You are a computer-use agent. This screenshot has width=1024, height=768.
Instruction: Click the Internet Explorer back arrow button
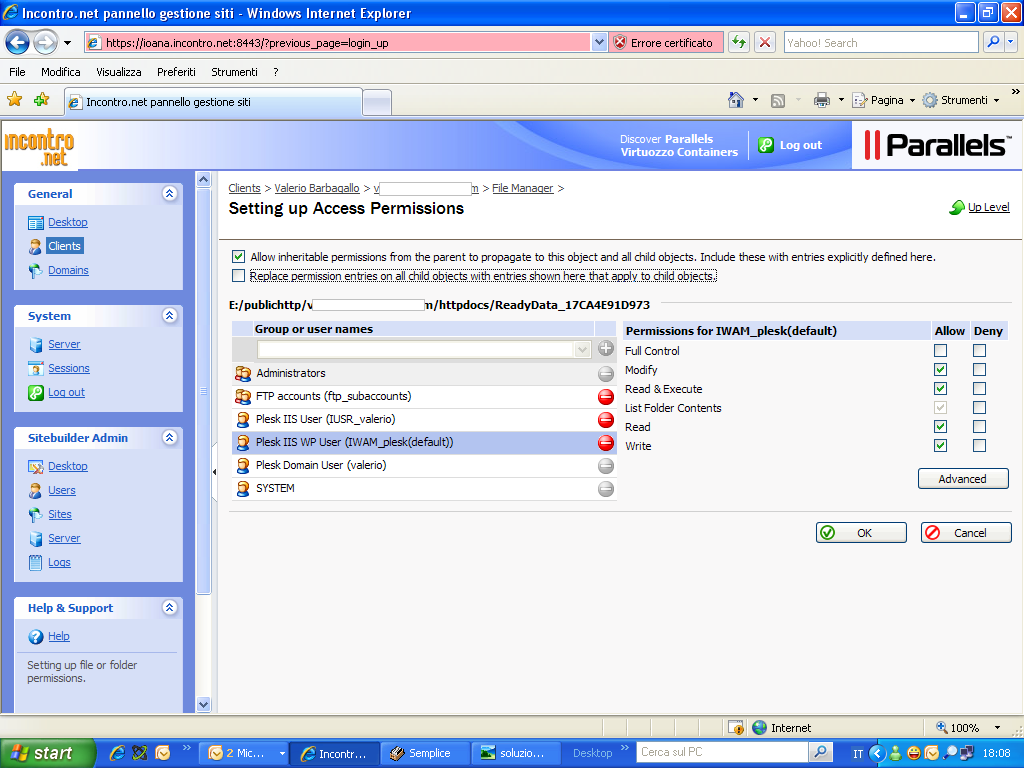point(18,43)
